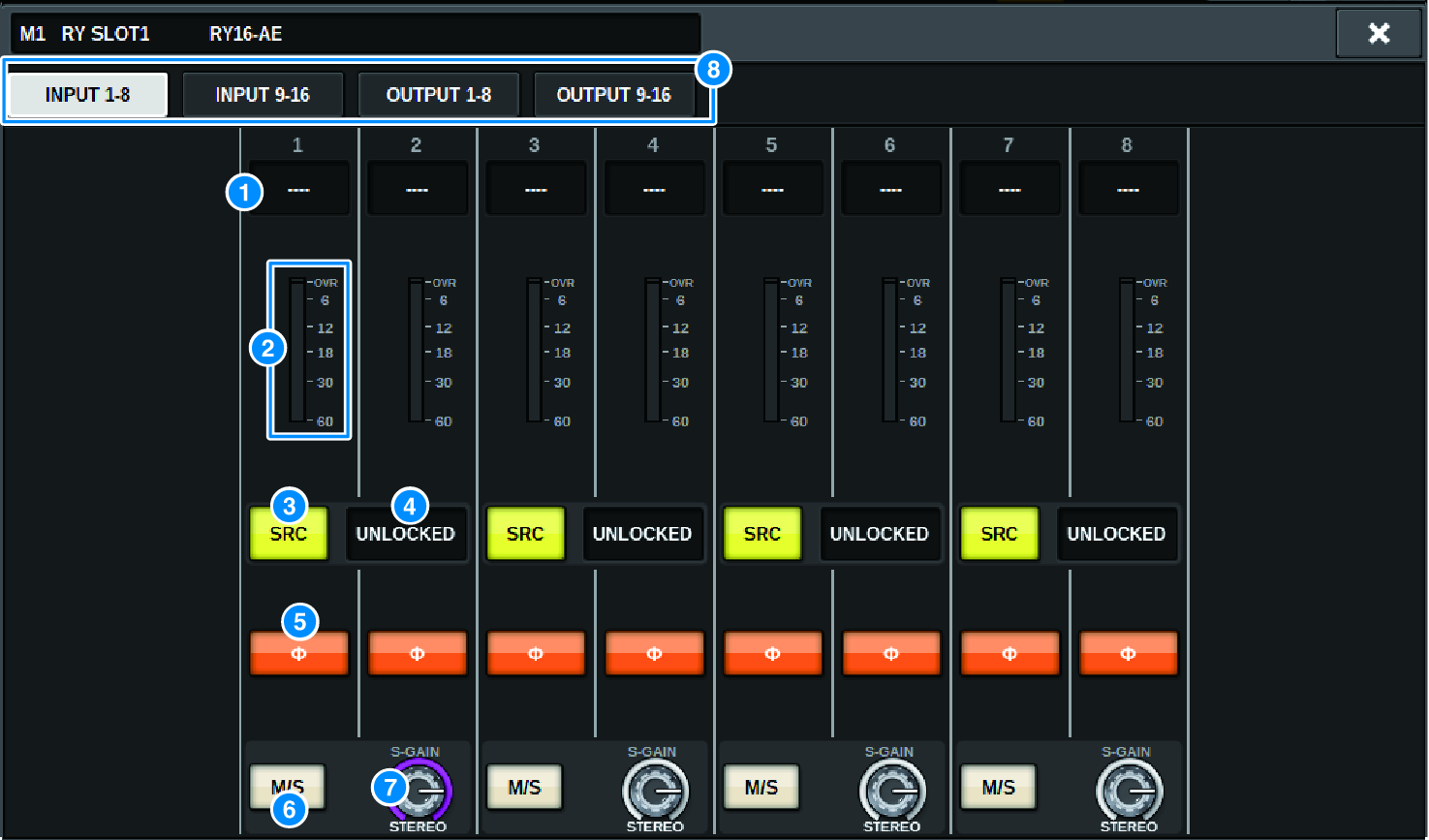Switch to the INPUT 9-16 tab
Image resolution: width=1429 pixels, height=840 pixels.
click(x=263, y=95)
